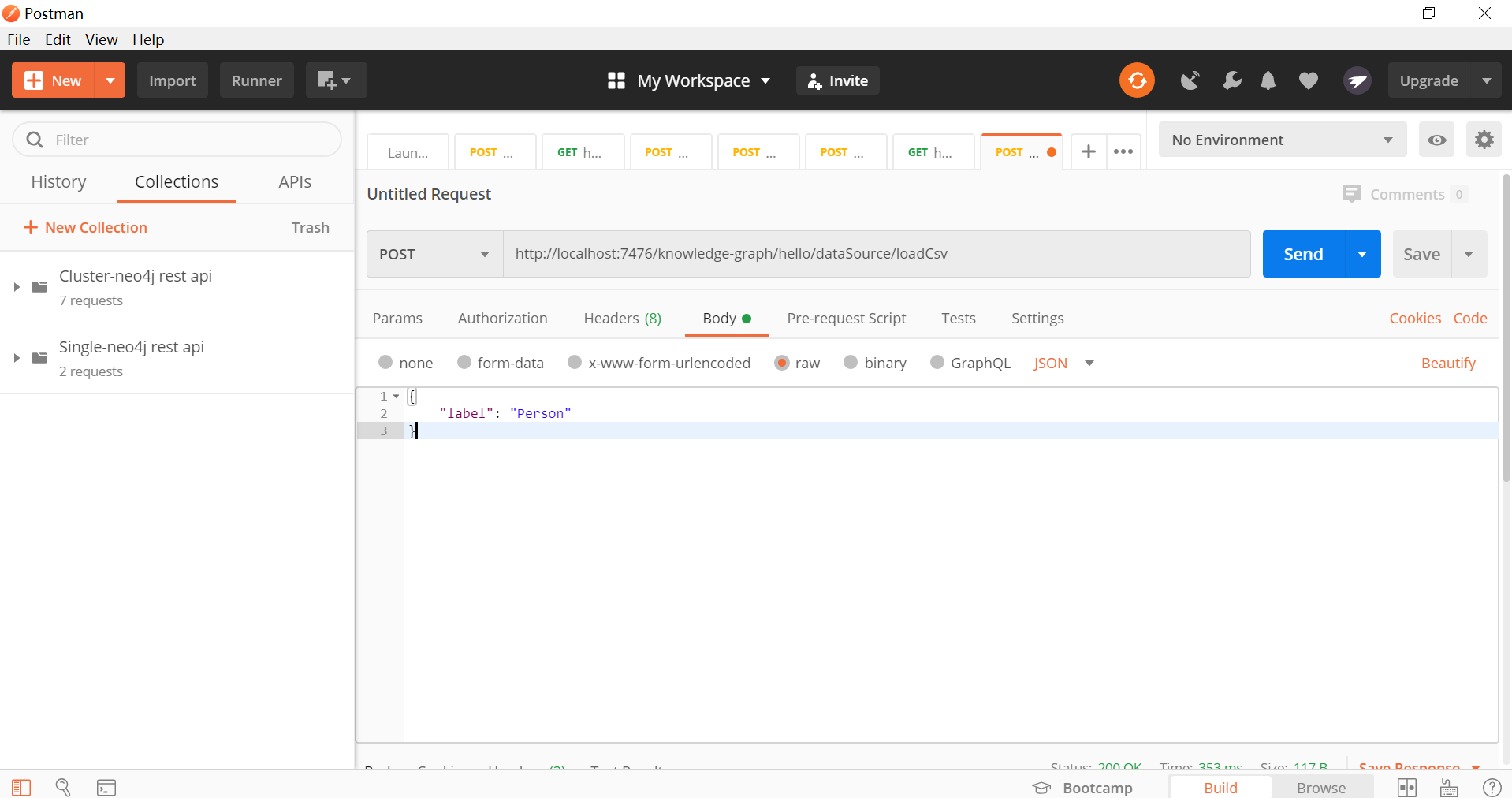Open the help question mark icon
This screenshot has width=1512, height=798.
1492,788
